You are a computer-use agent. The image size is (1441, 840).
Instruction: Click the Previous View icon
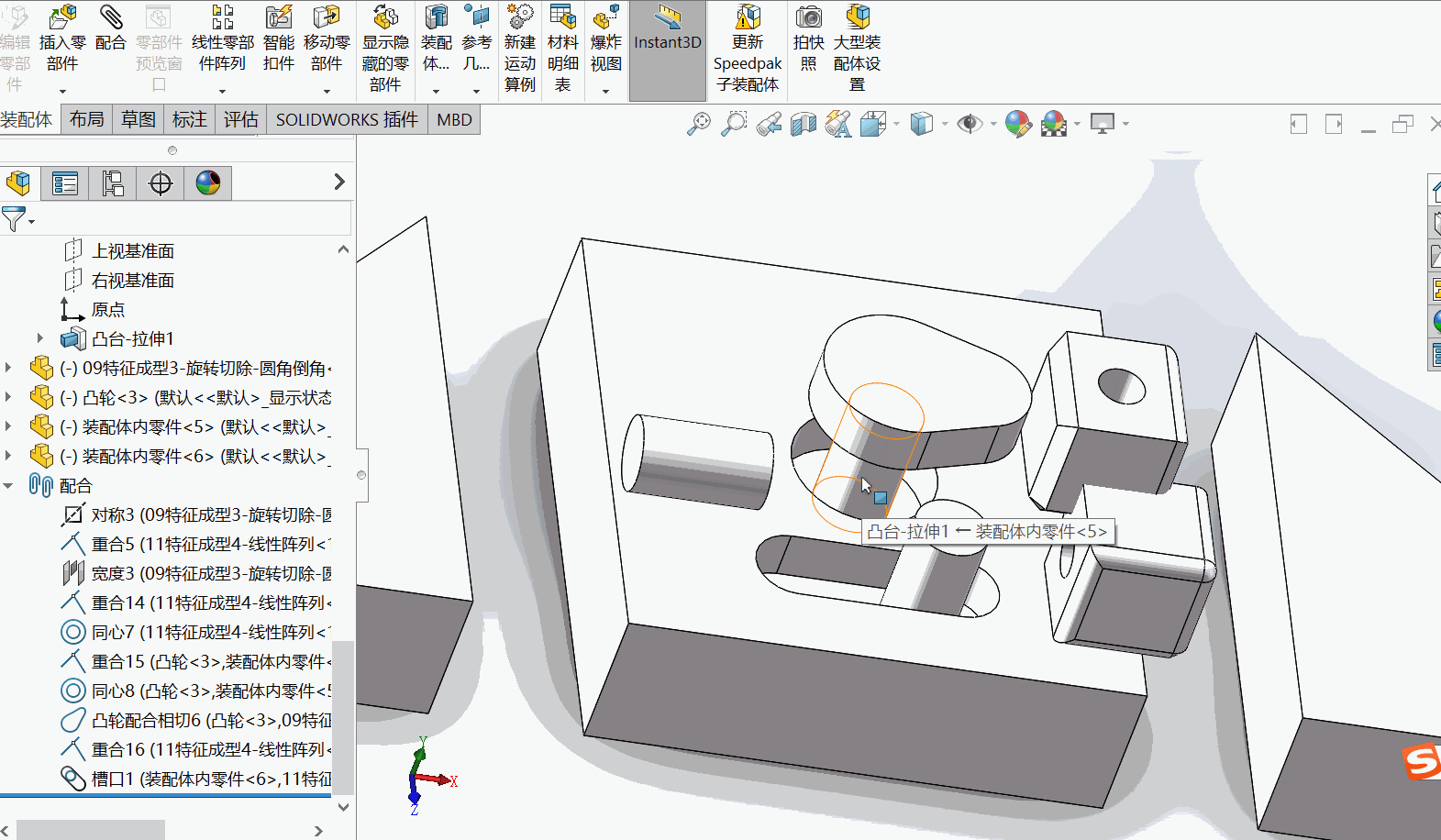click(x=769, y=123)
